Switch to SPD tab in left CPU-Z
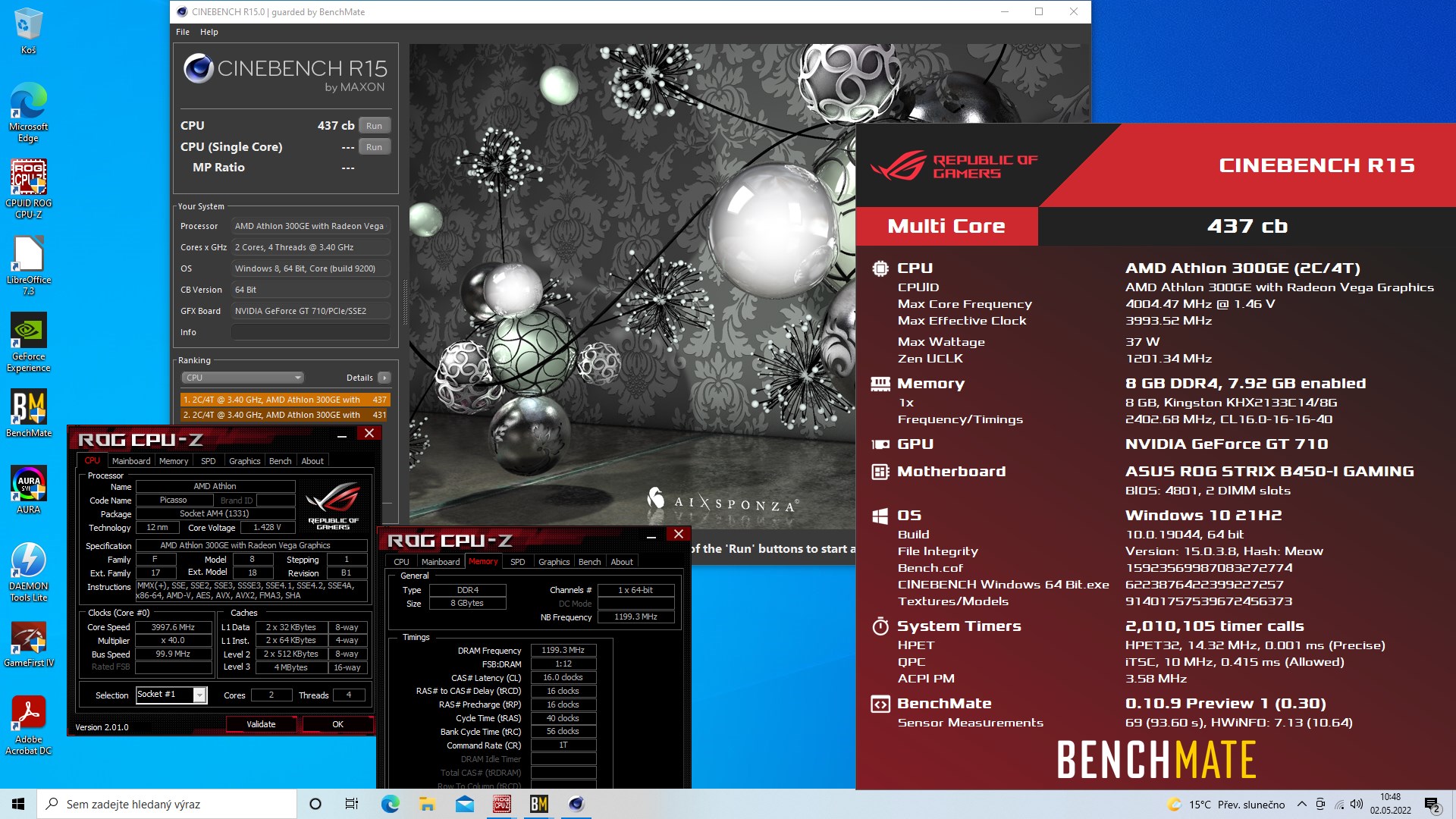 pos(209,461)
